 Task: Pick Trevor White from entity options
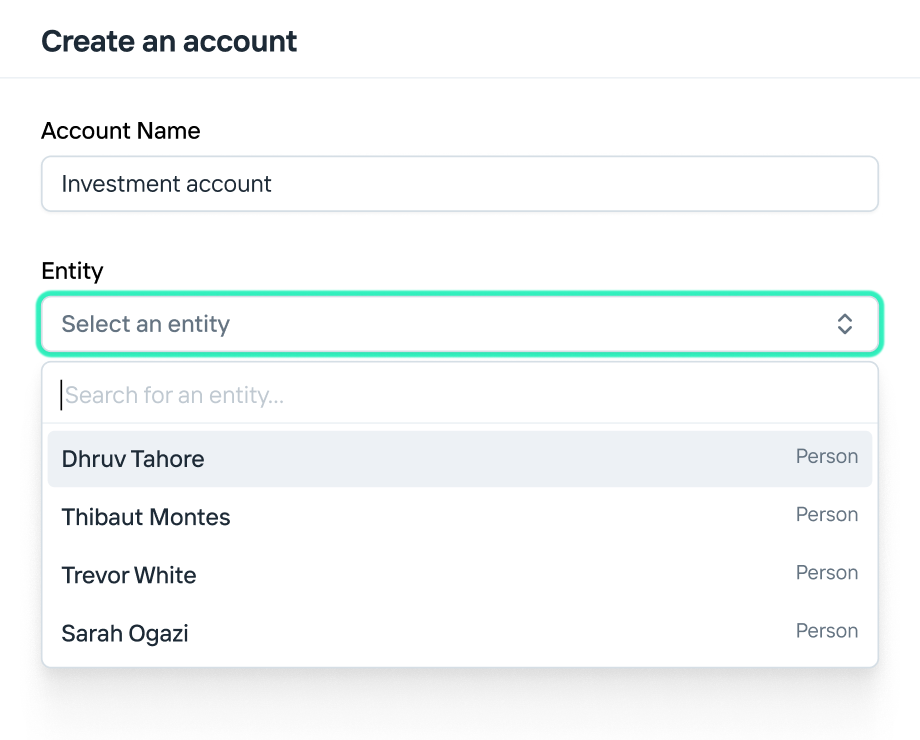129,575
